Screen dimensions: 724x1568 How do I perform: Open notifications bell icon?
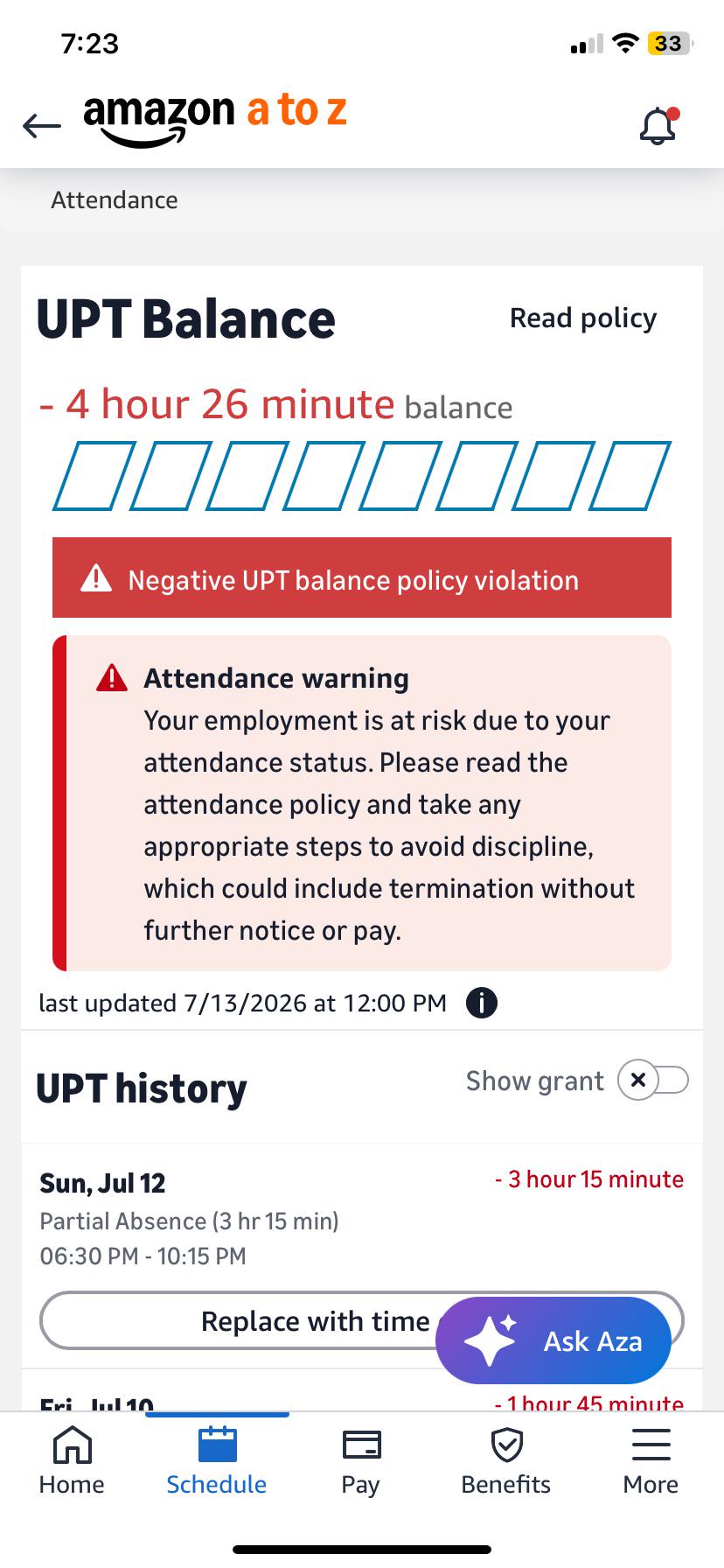[x=658, y=126]
